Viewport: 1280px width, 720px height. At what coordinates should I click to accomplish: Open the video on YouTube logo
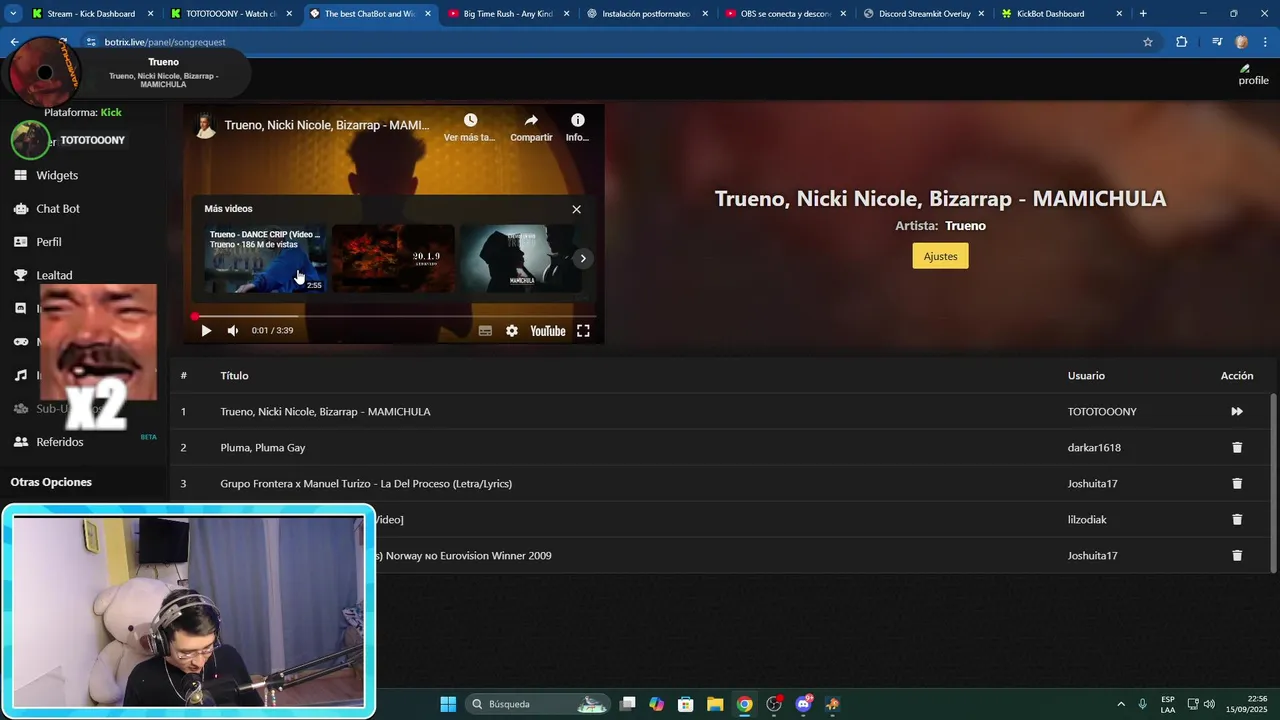point(548,331)
